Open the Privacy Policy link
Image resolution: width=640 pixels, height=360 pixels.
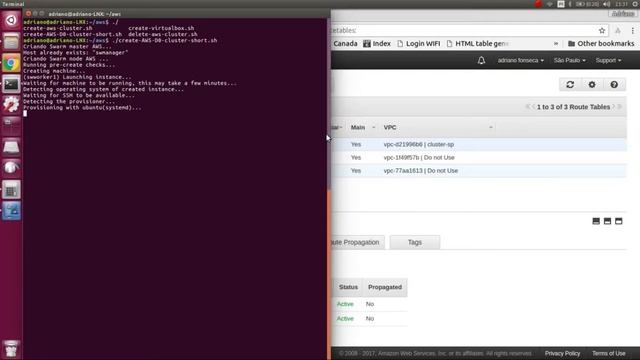(x=562, y=353)
